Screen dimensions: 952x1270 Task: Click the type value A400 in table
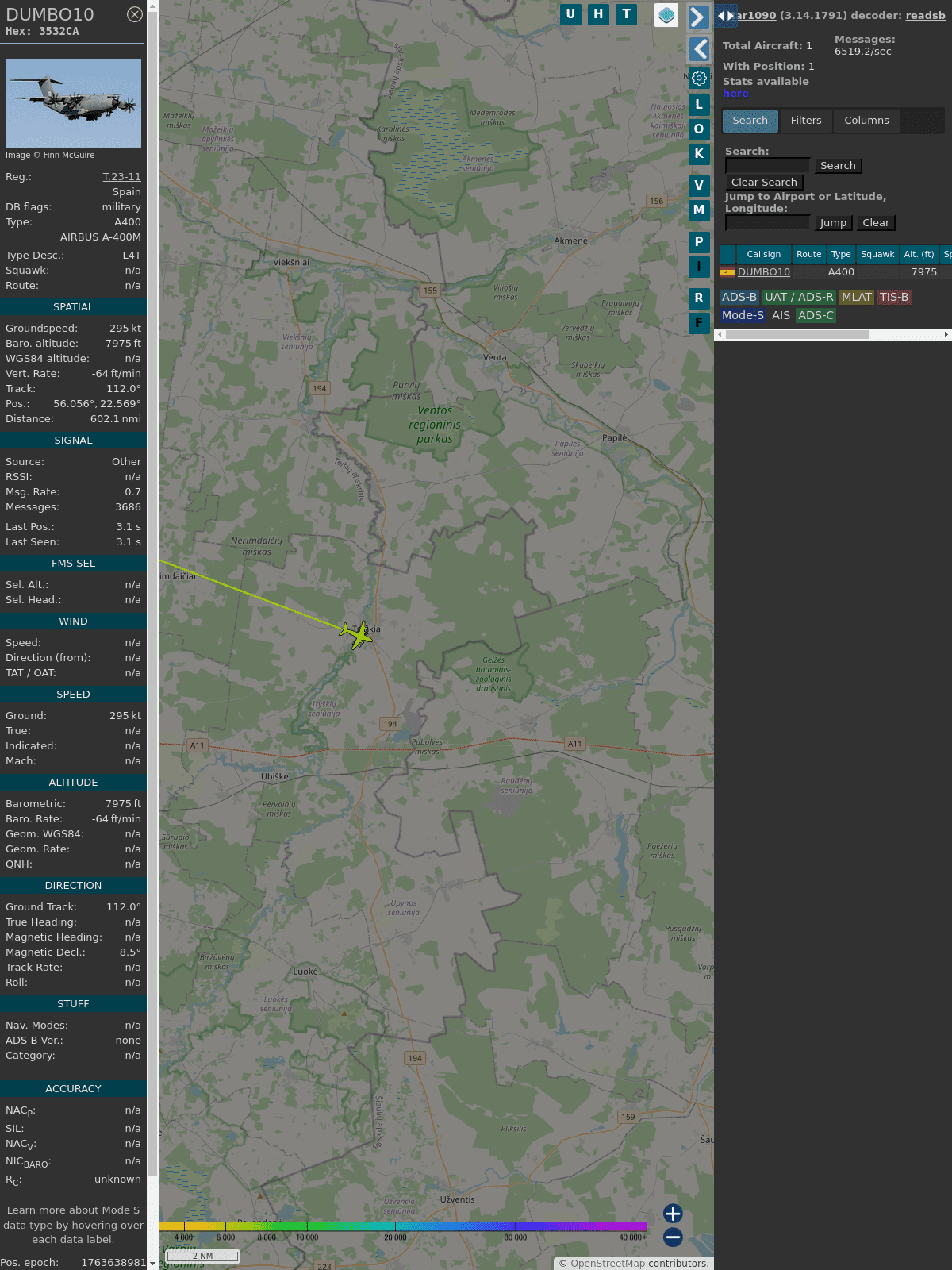pos(841,272)
